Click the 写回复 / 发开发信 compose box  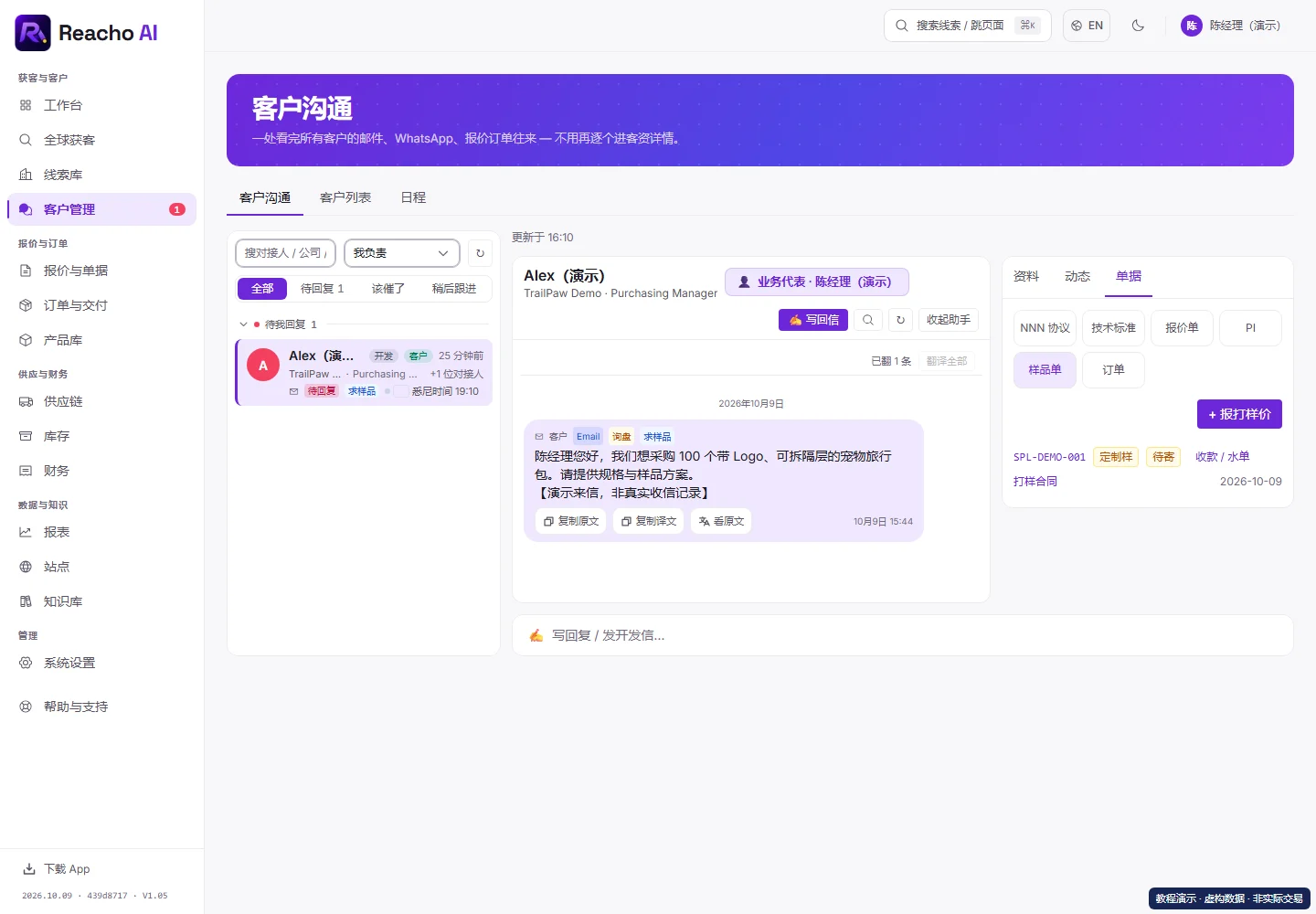[903, 635]
